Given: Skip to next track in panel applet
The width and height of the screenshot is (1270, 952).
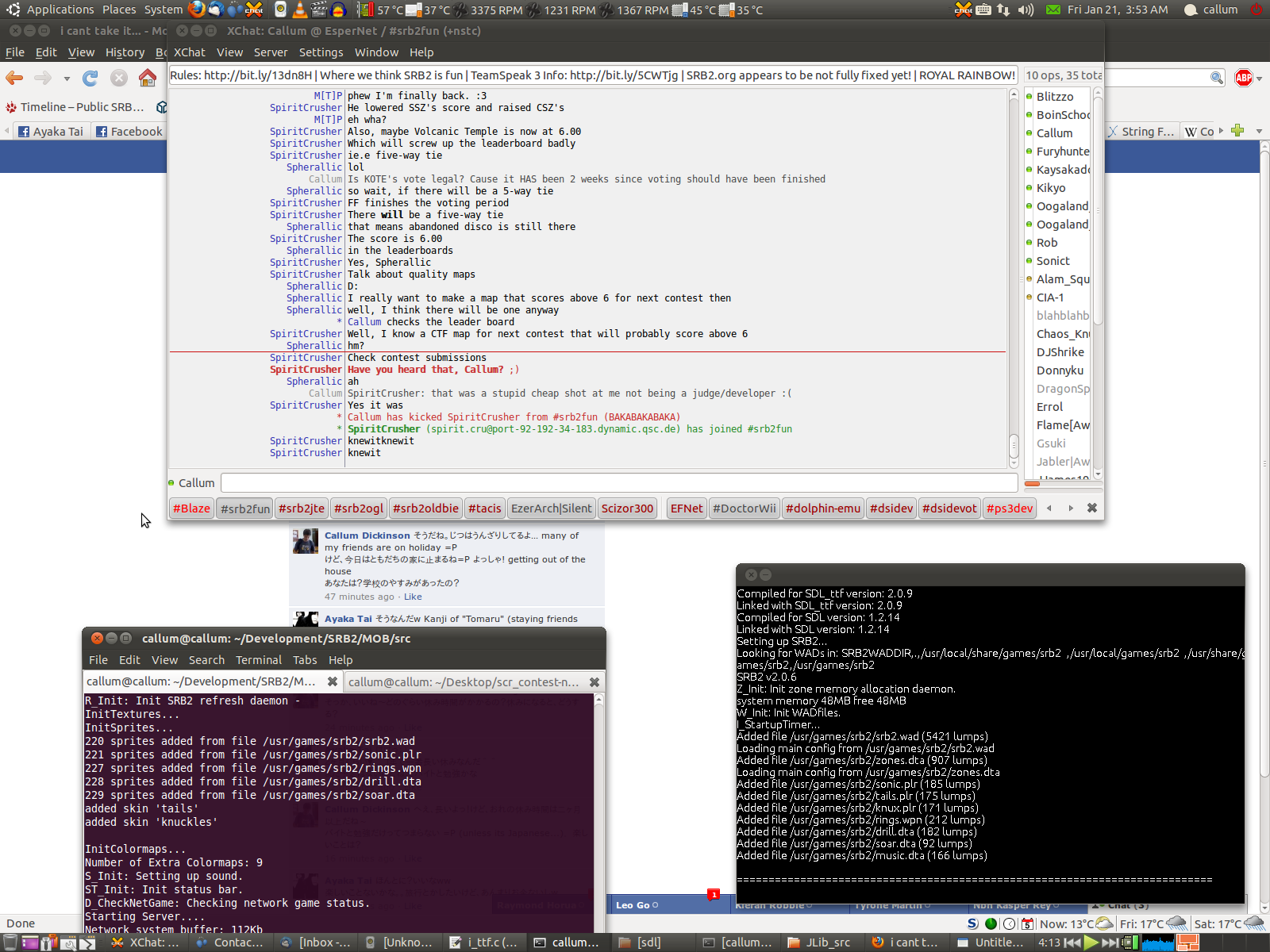Looking at the screenshot, I should pyautogui.click(x=1110, y=942).
